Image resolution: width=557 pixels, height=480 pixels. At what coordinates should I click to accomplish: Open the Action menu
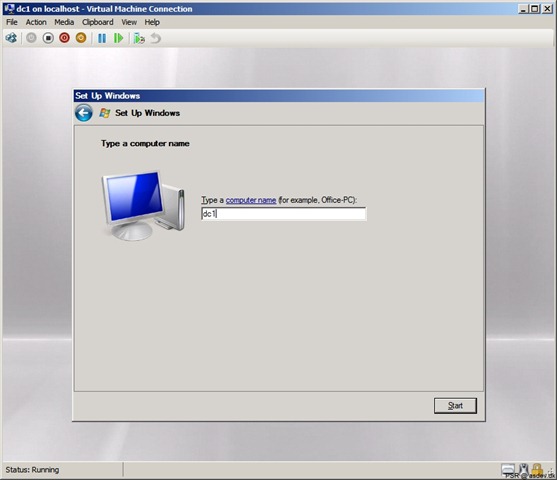click(36, 22)
